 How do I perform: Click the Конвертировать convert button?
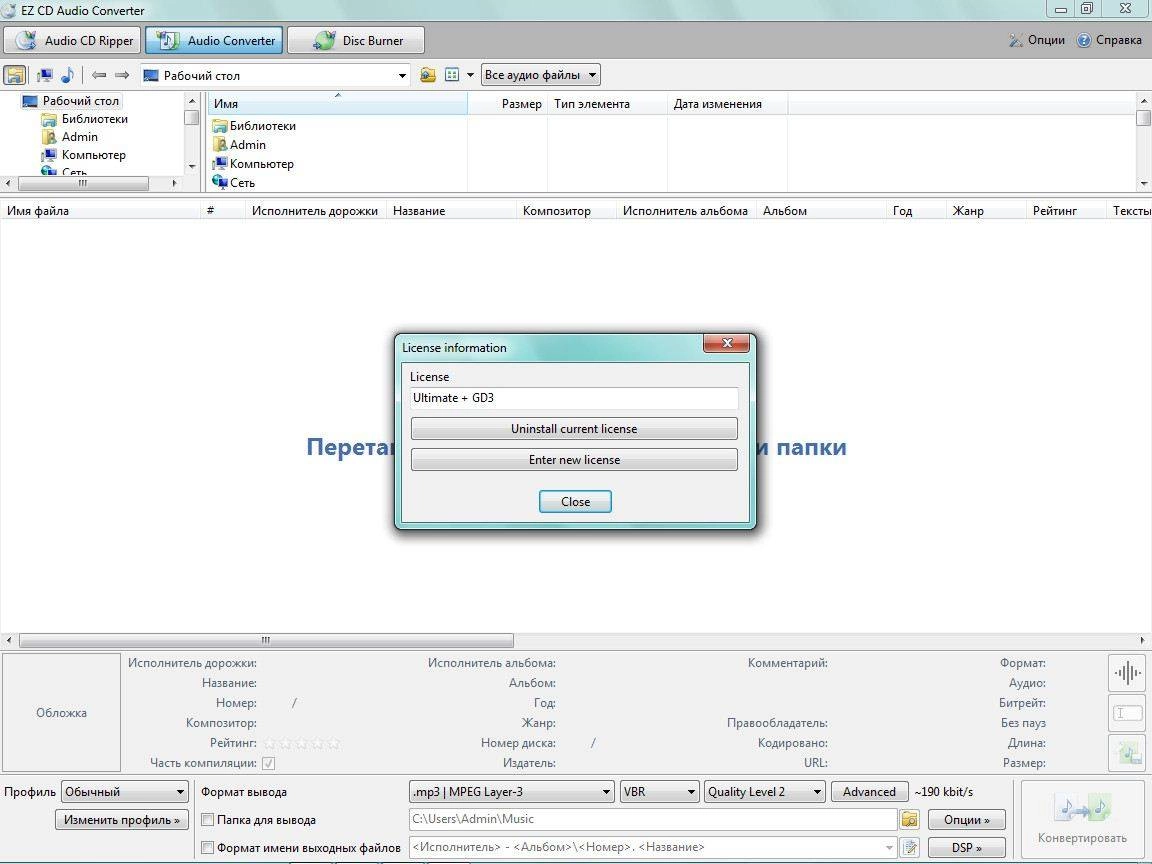tap(1081, 819)
